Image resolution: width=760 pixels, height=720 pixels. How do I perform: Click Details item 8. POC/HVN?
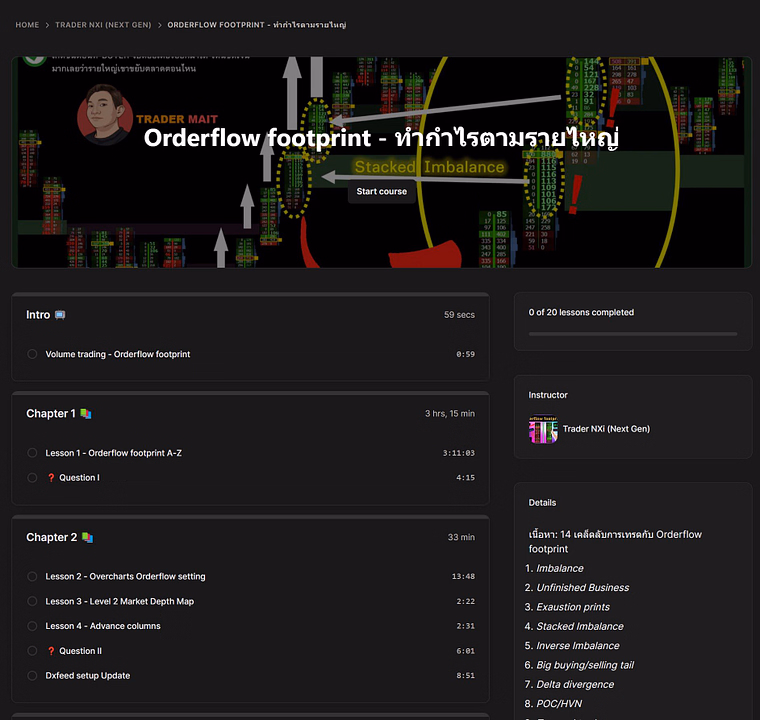pos(554,704)
